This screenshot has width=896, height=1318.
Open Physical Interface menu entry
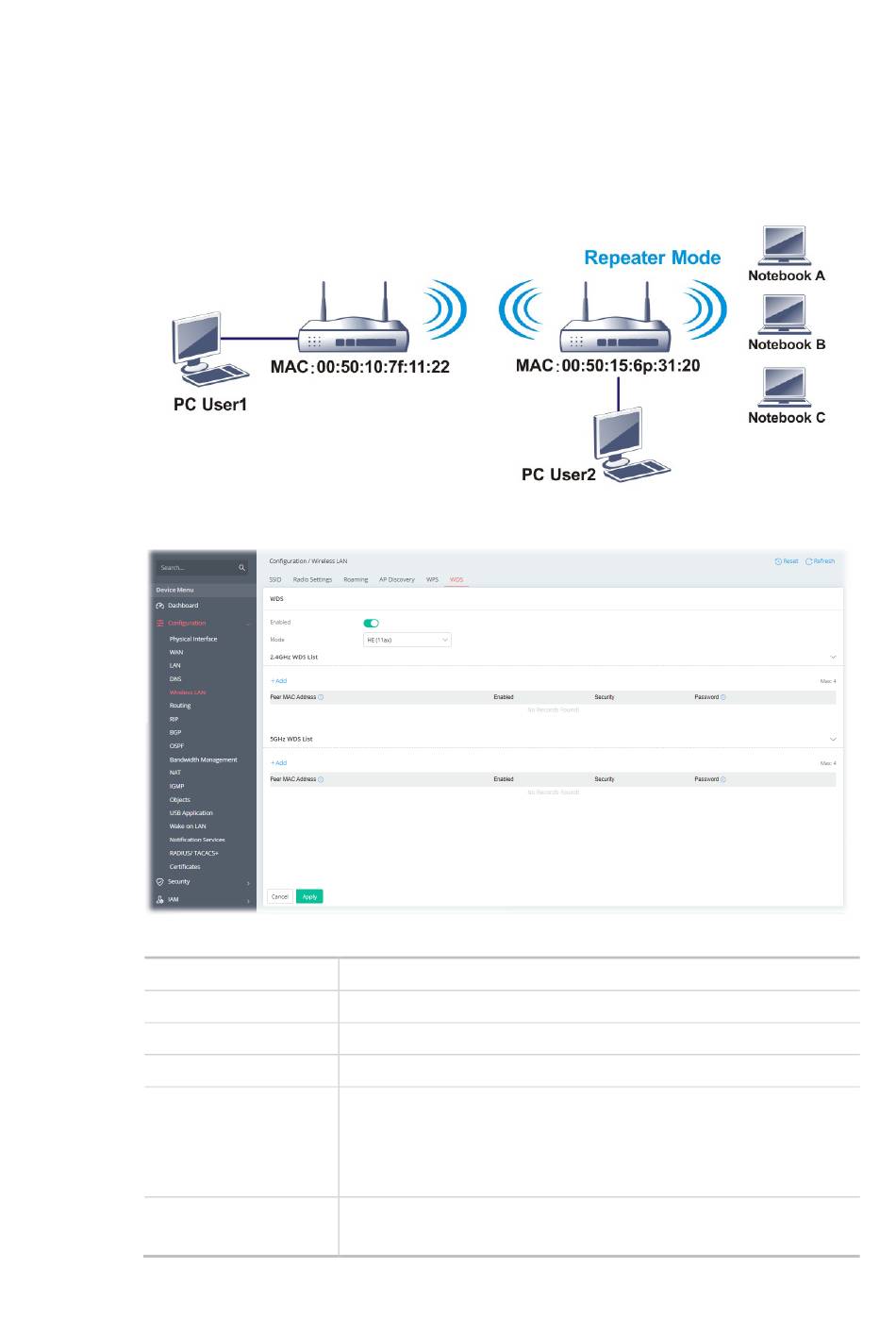[193, 640]
